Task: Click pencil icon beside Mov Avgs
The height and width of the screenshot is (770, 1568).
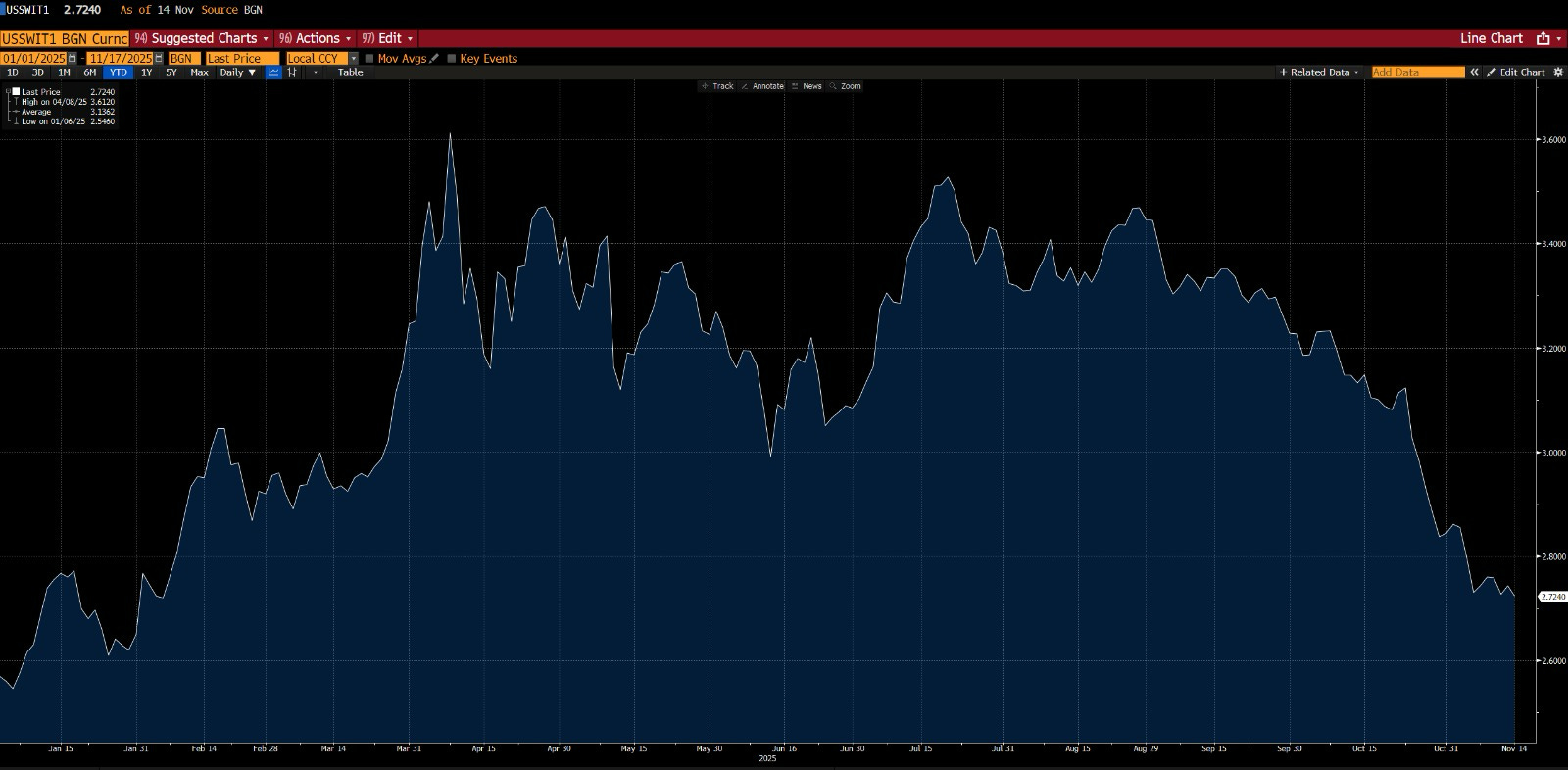Action: (434, 58)
